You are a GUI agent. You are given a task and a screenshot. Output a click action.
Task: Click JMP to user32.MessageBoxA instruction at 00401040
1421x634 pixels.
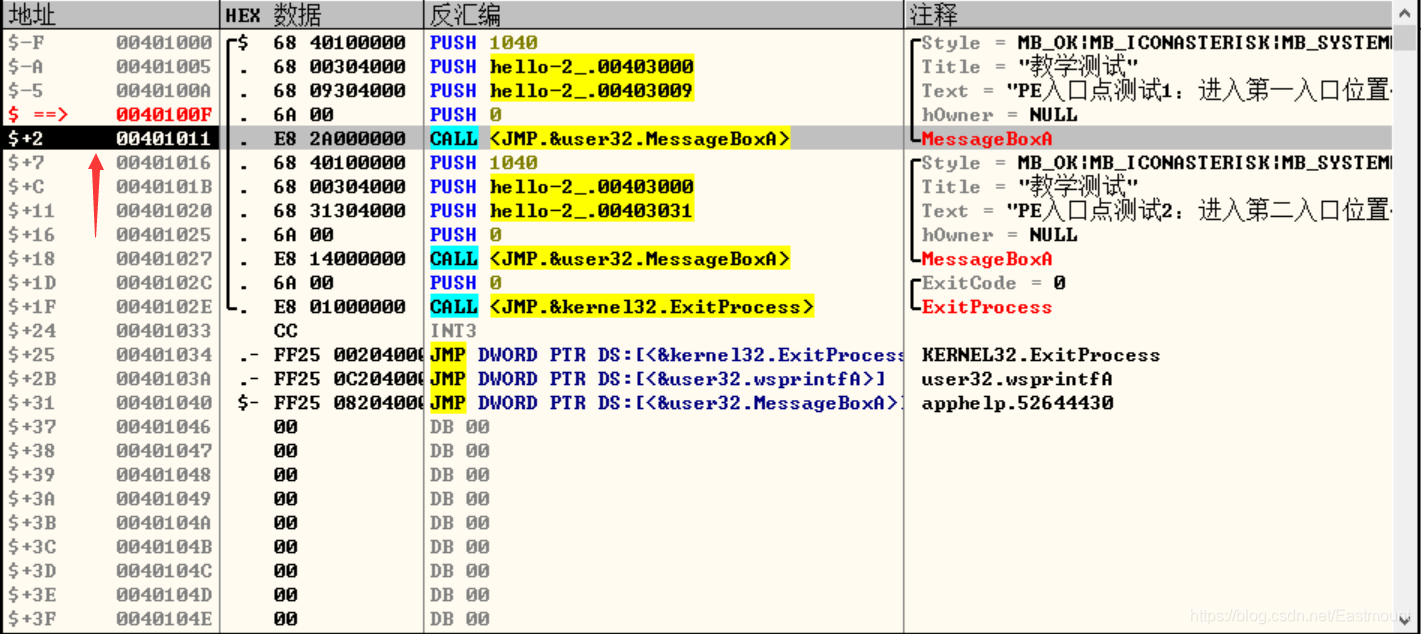tap(666, 403)
